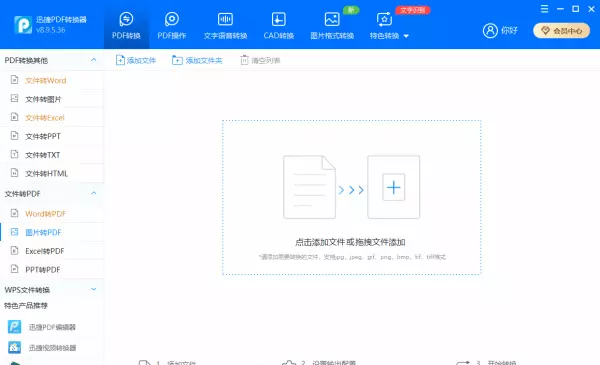The image size is (600, 365).
Task: Select 文件转图片 in the sidebar
Action: pyautogui.click(x=52, y=99)
